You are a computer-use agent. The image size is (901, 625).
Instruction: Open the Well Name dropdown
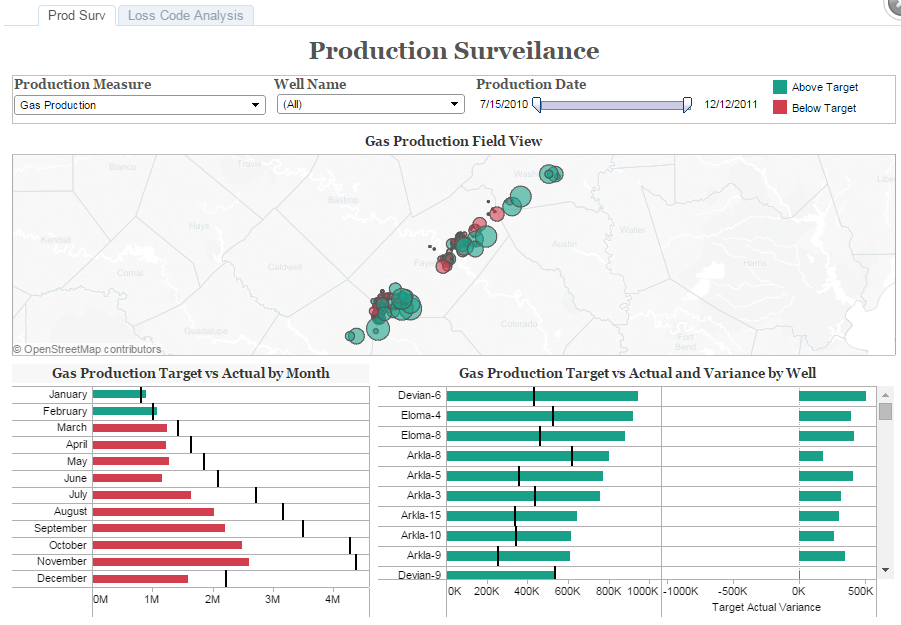click(370, 103)
